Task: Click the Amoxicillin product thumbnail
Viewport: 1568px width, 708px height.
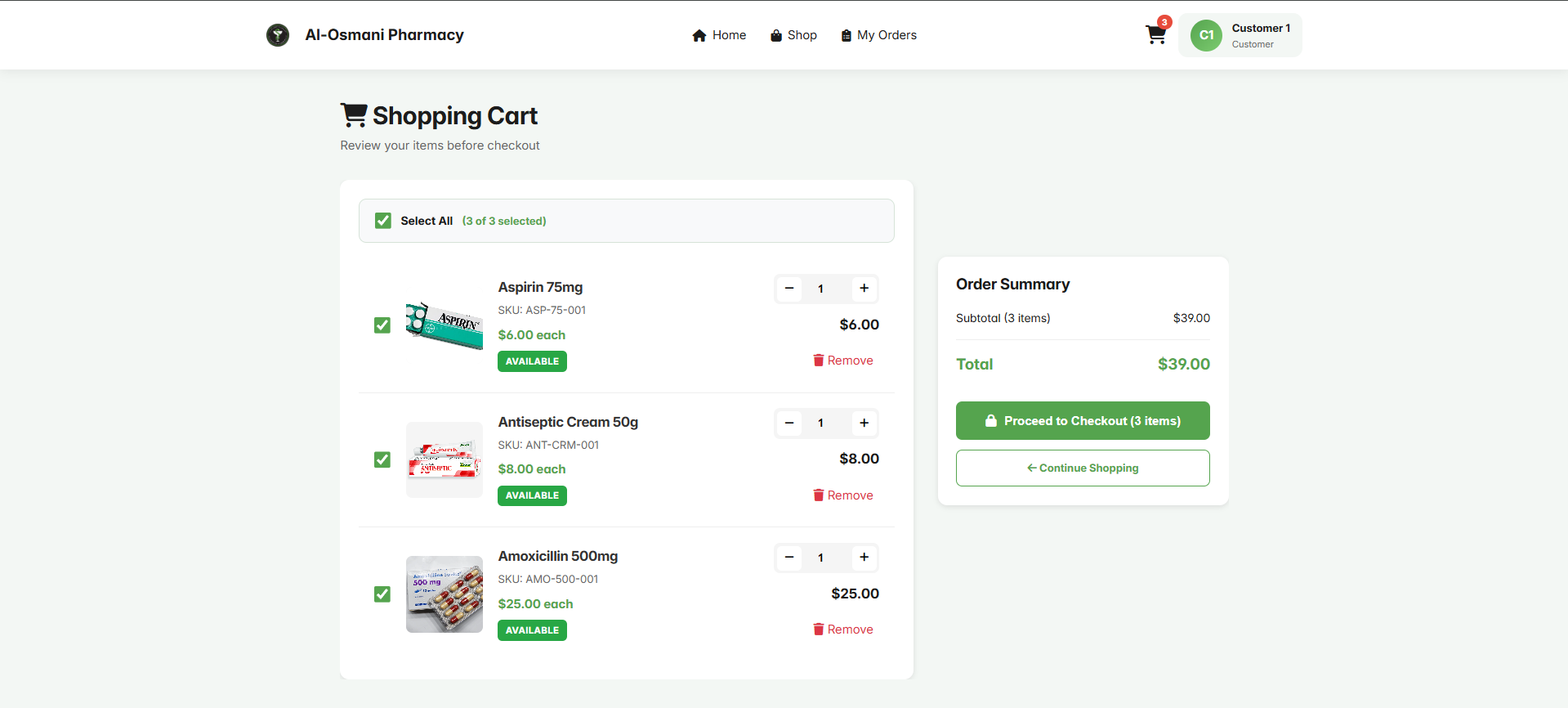Action: (444, 594)
